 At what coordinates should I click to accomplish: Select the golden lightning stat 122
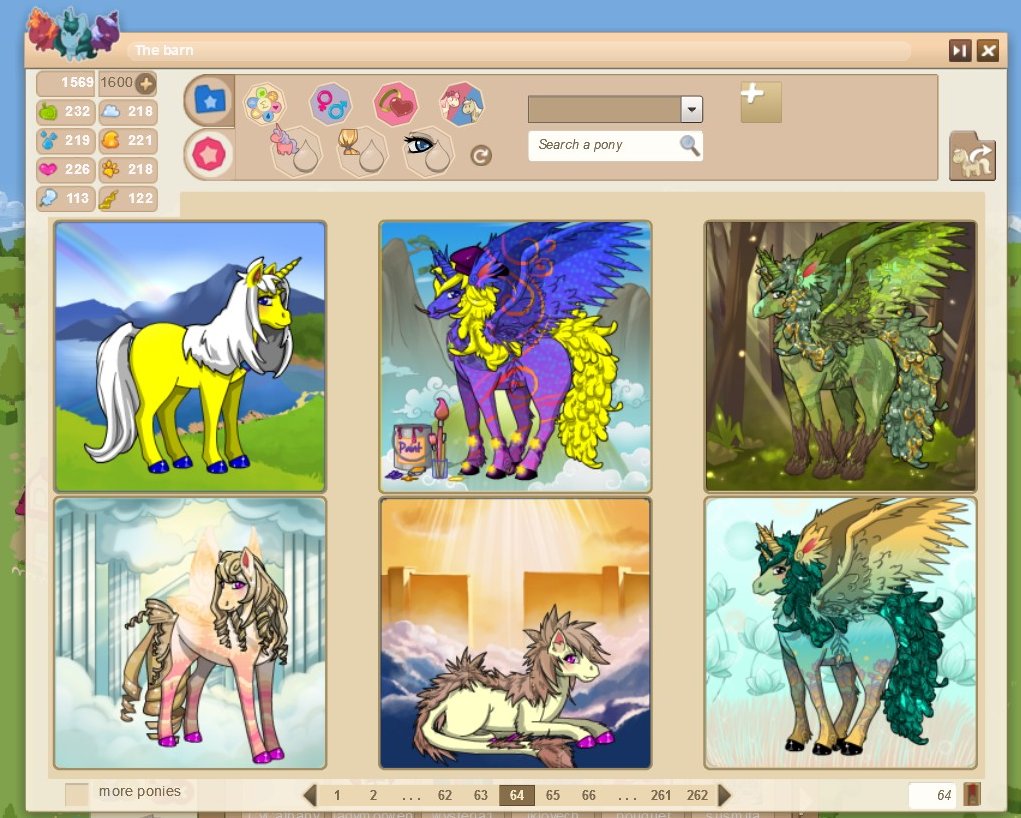128,198
